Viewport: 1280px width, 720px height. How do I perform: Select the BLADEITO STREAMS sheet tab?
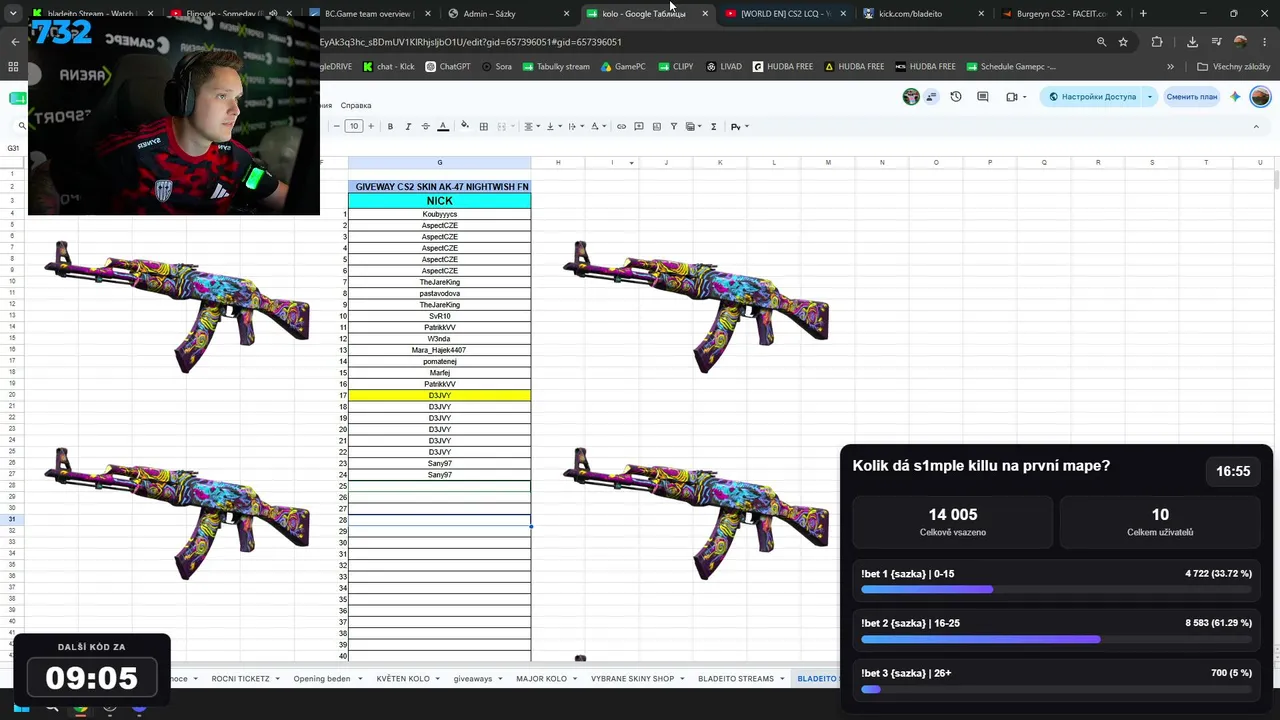[x=736, y=679]
